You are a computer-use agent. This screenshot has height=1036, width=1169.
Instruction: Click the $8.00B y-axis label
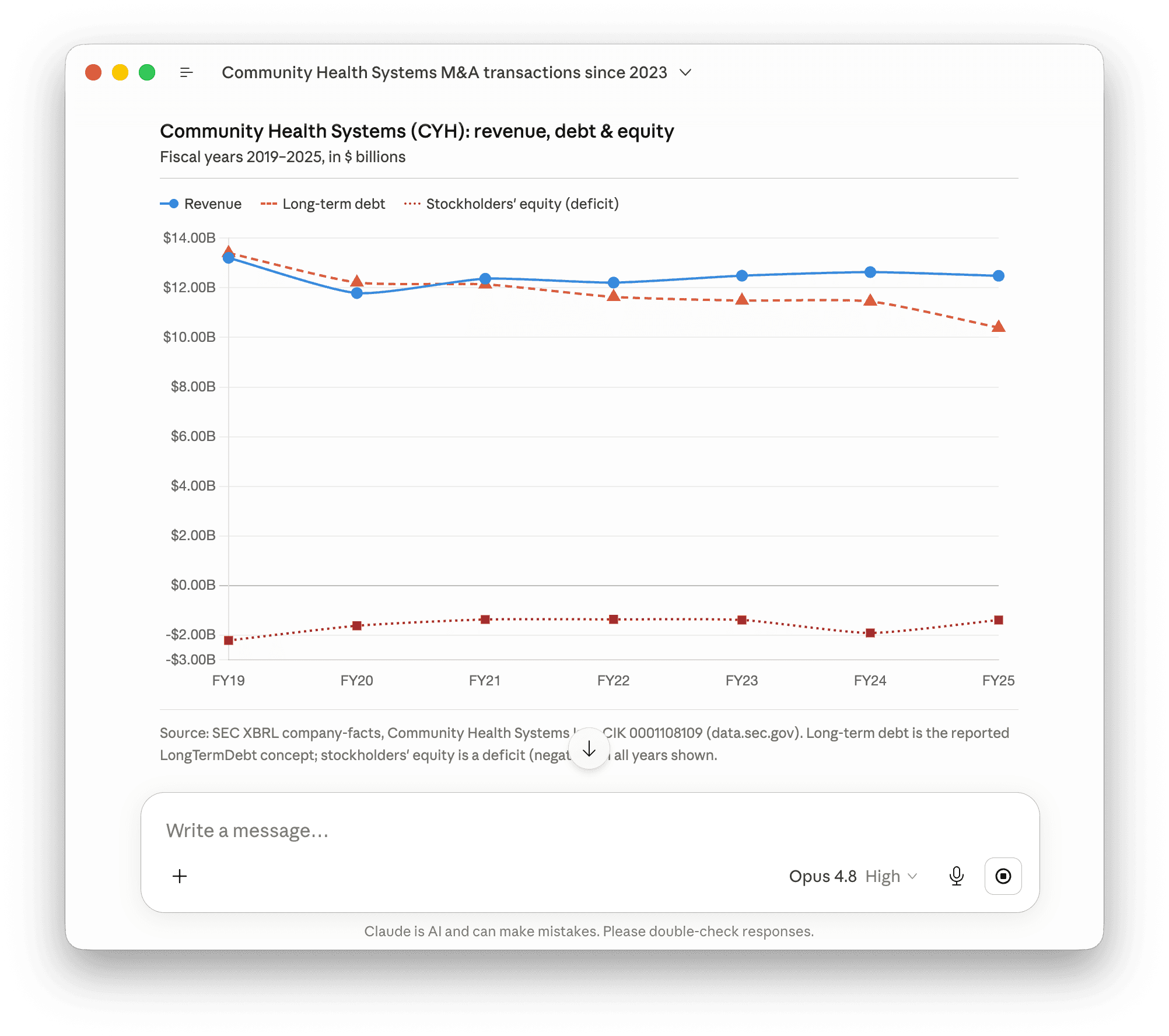[x=193, y=387]
